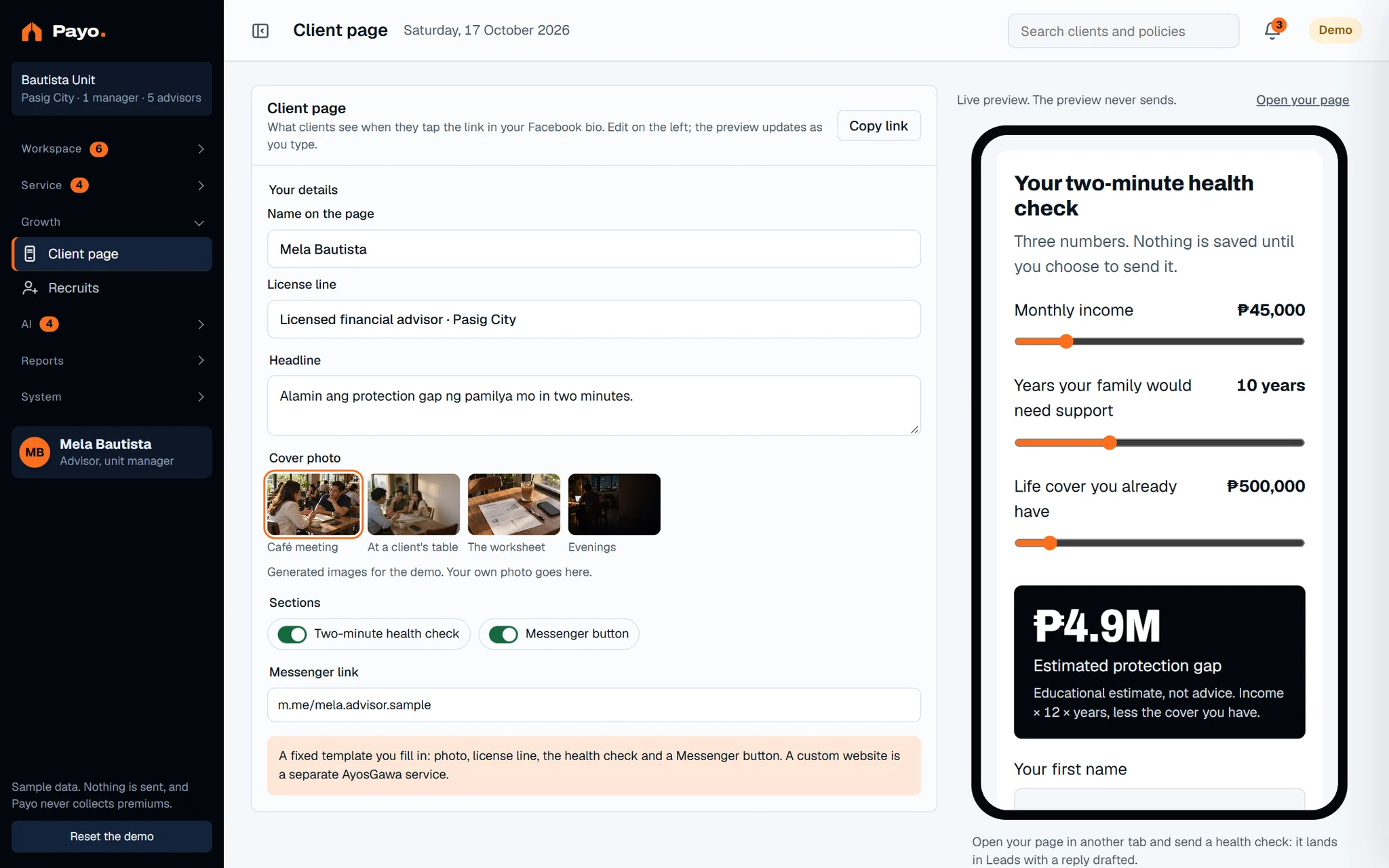Follow the Open your page link
Screen dimensions: 1389x868
1302,100
